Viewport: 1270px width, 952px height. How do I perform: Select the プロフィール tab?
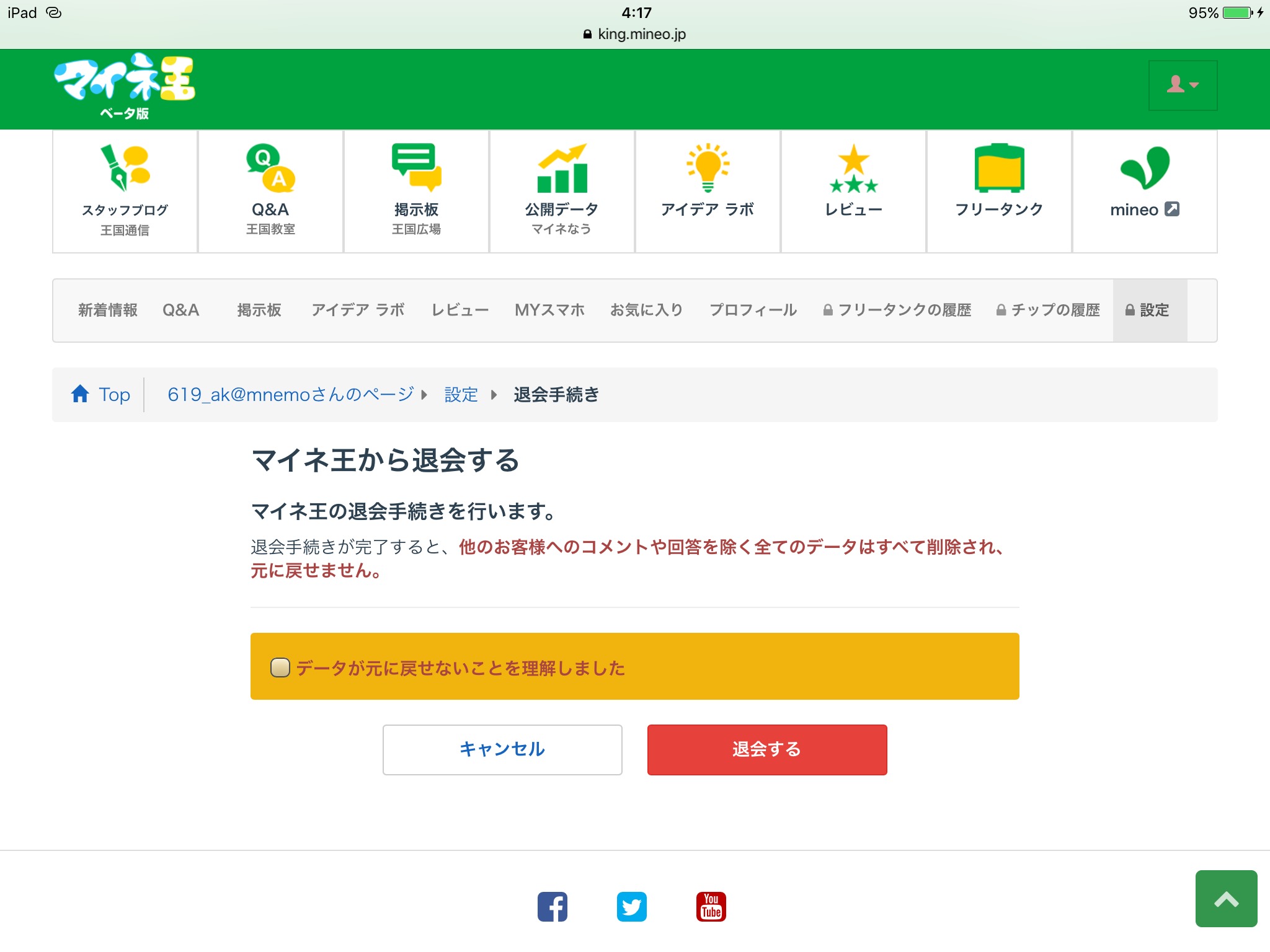753,310
